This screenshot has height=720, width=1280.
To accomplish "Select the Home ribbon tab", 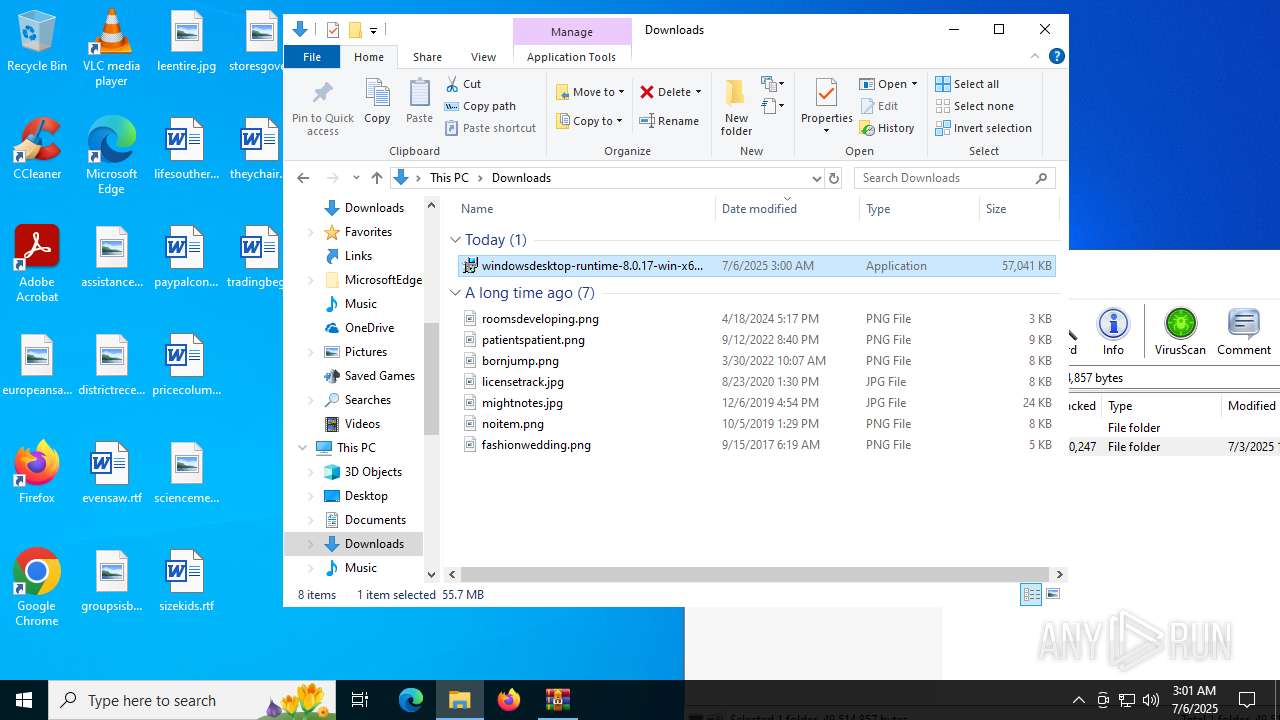I will (x=369, y=57).
